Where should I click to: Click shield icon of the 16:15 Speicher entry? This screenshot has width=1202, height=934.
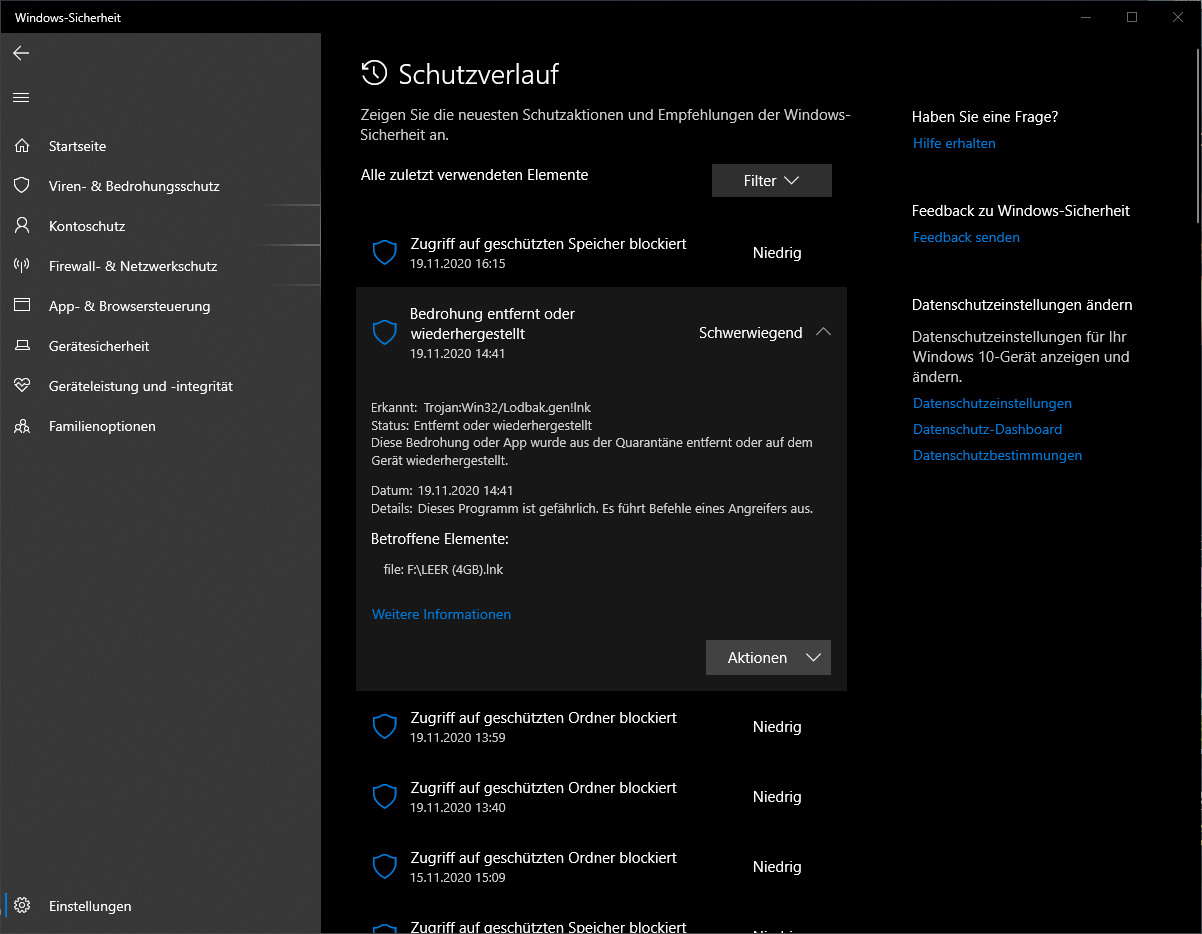[385, 253]
